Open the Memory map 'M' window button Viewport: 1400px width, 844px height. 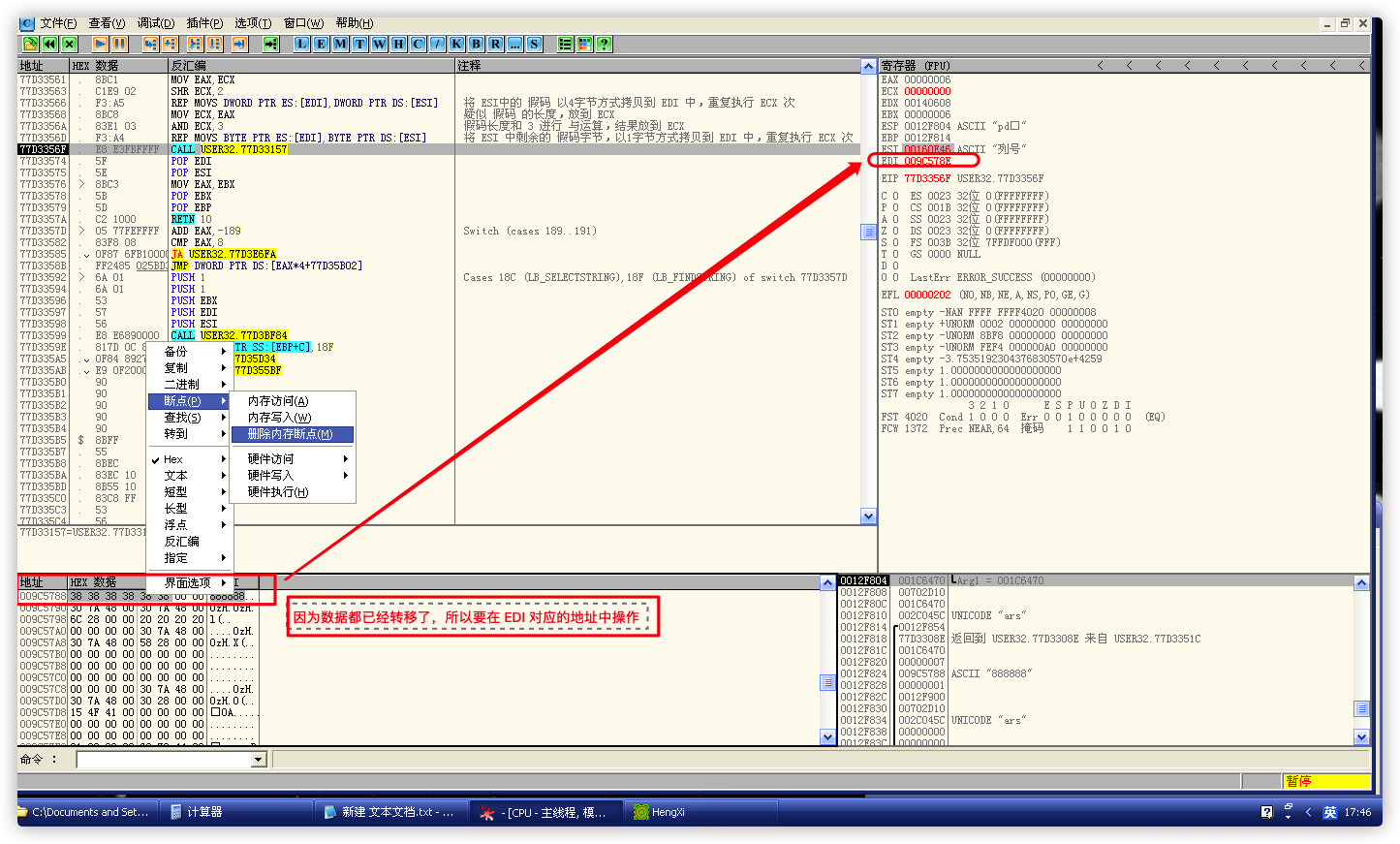(340, 44)
